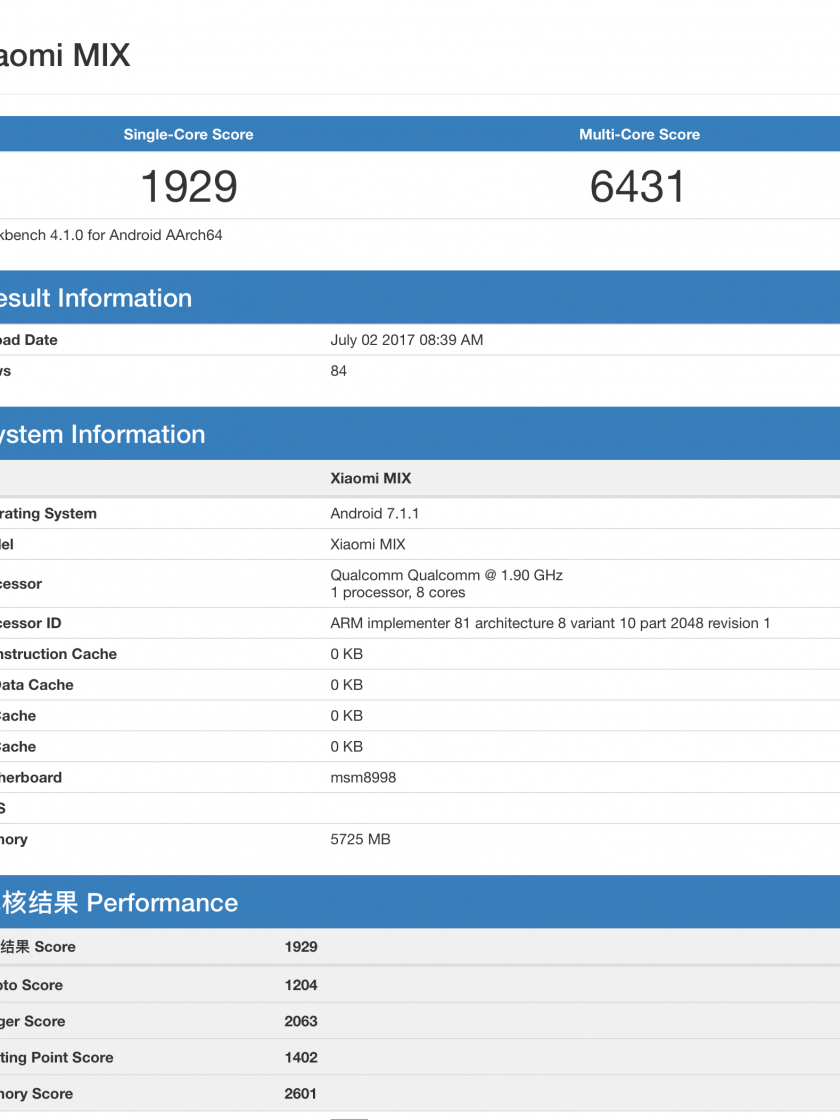Click the upload date July 02 2017
Screen dimensions: 840x1120
pos(406,340)
